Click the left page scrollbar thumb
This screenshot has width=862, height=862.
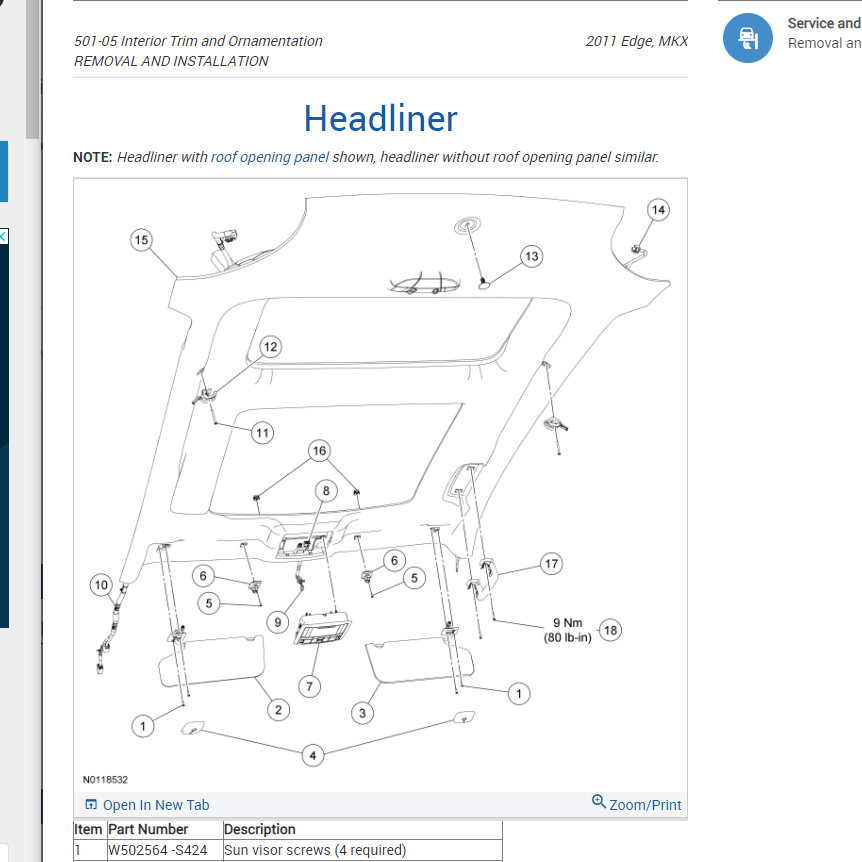(33, 69)
